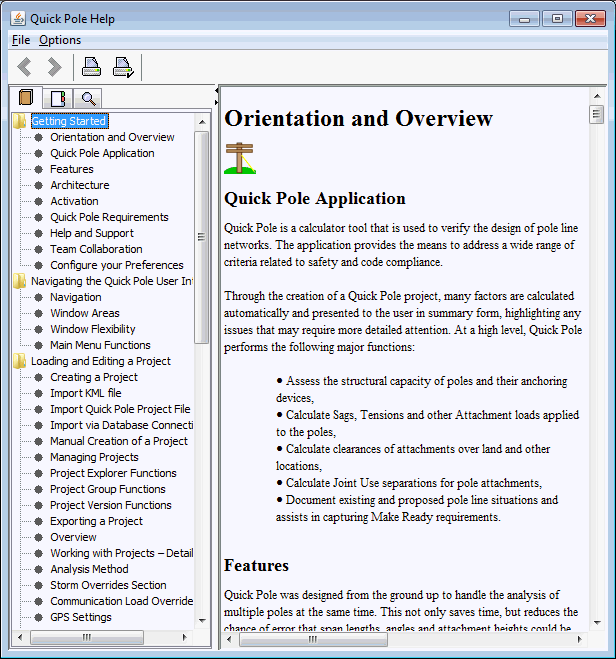
Task: Open the Features topic in tree
Action: coord(72,169)
